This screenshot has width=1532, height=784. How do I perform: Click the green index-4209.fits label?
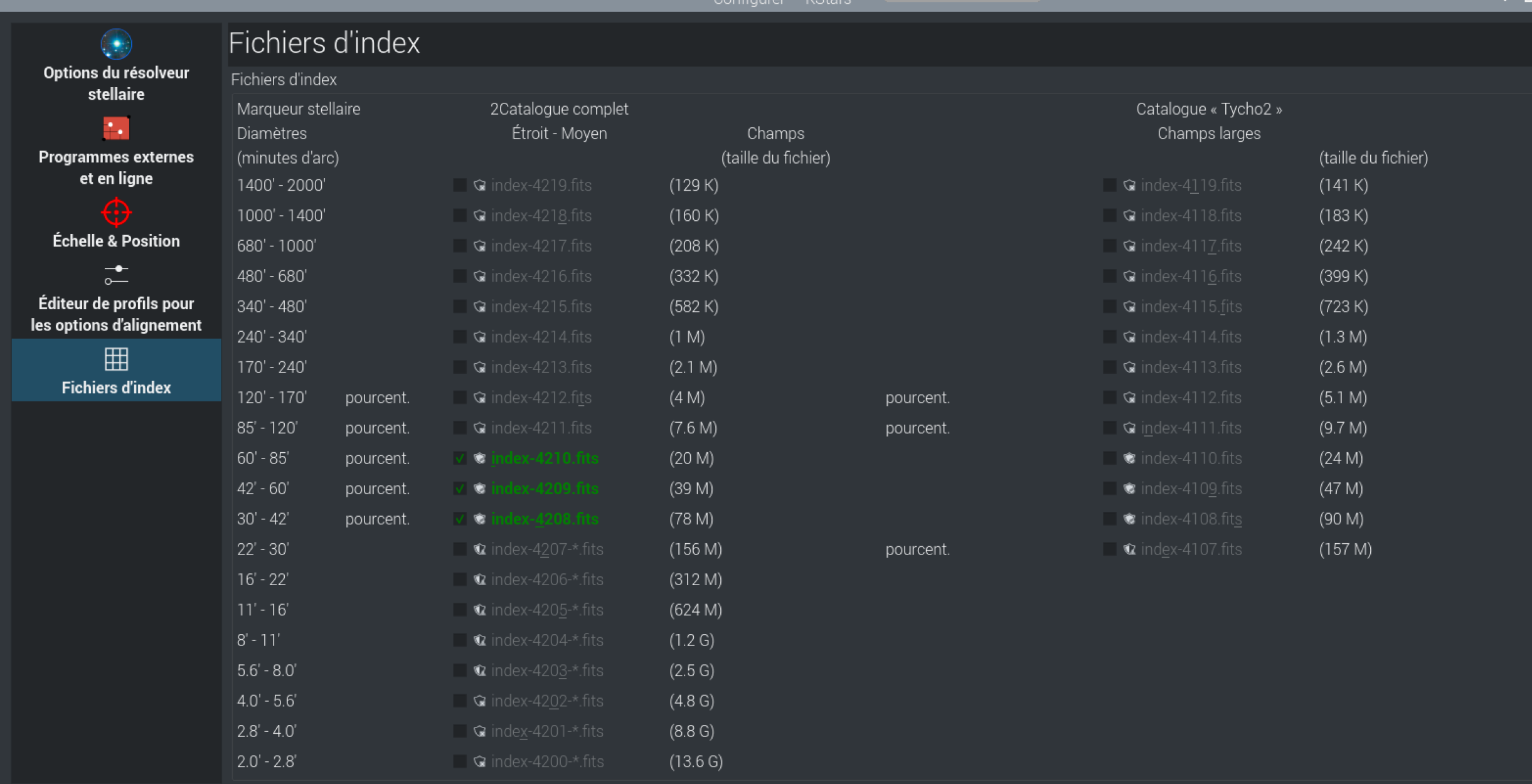point(545,489)
